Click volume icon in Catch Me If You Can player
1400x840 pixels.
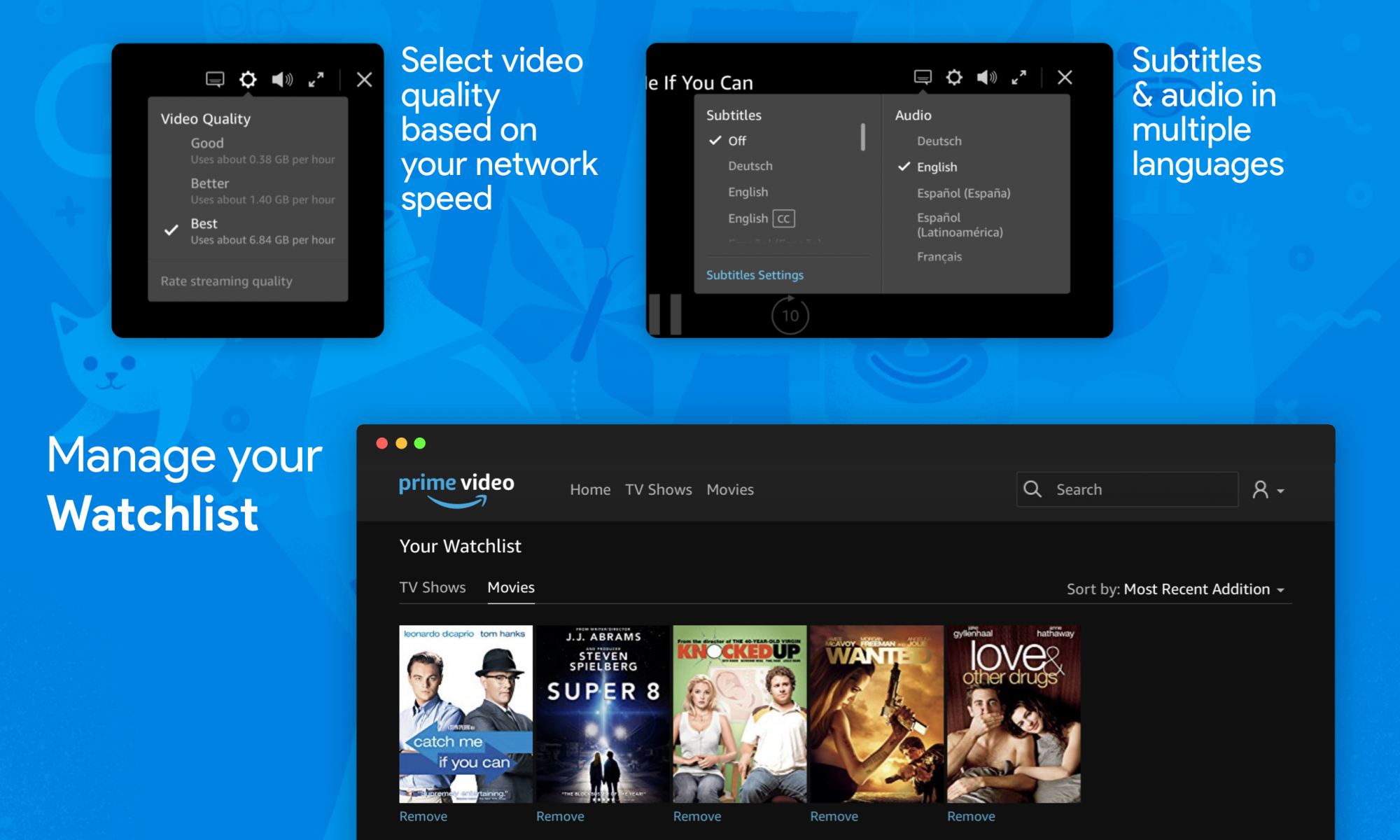[987, 77]
